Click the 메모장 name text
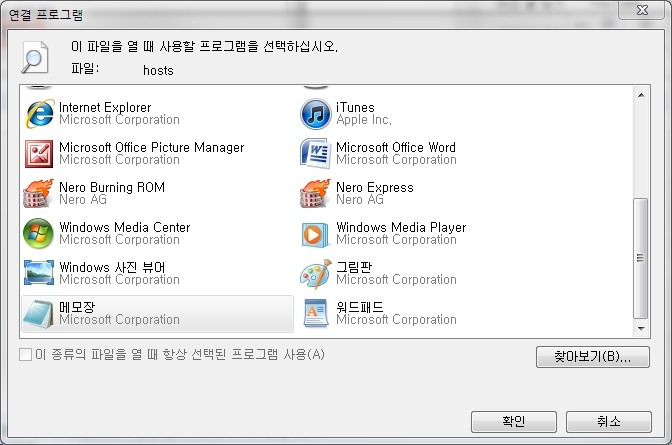This screenshot has width=672, height=445. click(x=77, y=307)
